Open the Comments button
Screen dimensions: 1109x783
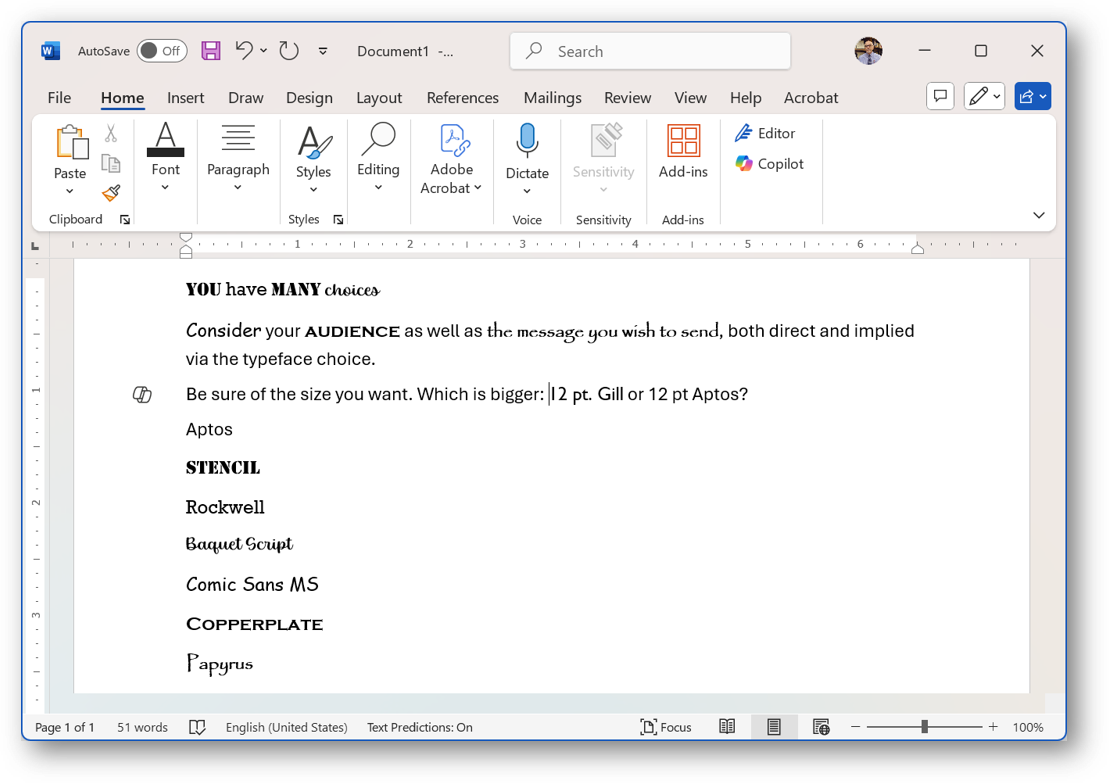(x=939, y=95)
